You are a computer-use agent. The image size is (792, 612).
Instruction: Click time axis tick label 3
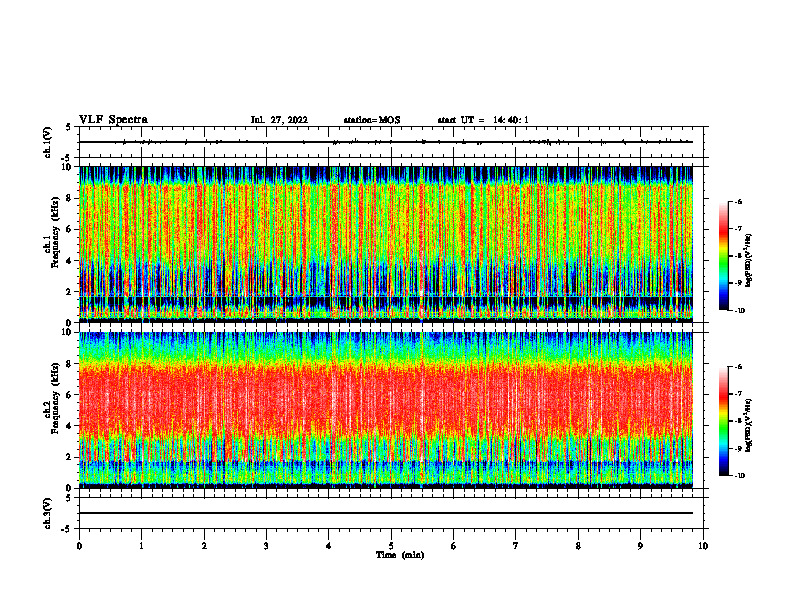point(266,546)
